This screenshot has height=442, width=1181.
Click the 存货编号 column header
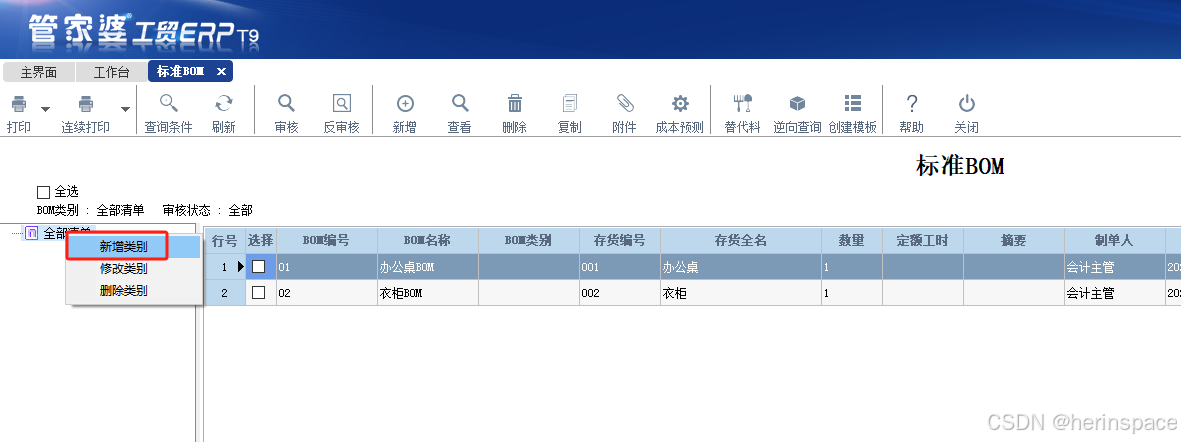tap(619, 241)
